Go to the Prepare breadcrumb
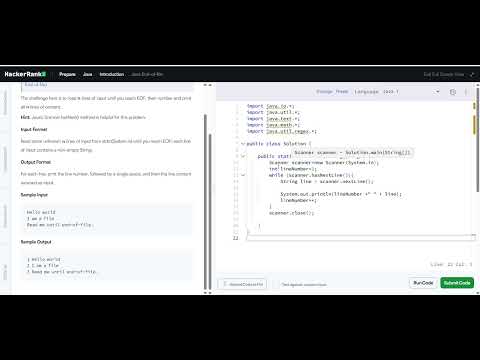 click(x=67, y=74)
